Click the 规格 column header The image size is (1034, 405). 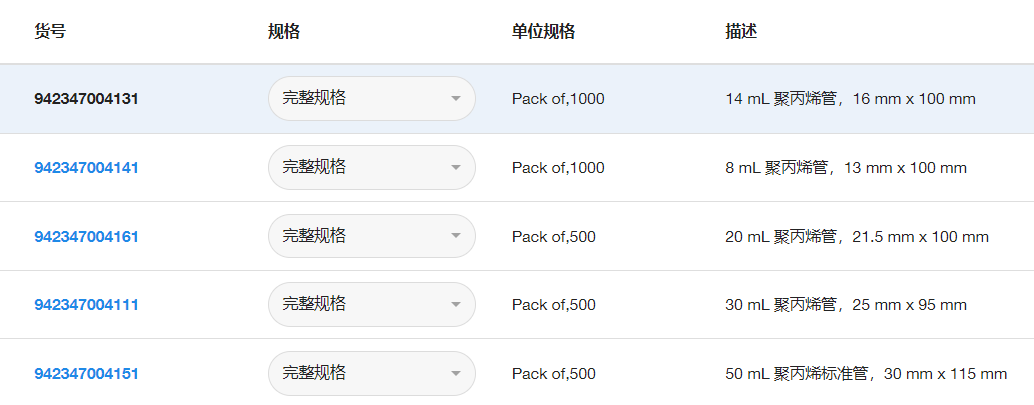pos(284,31)
